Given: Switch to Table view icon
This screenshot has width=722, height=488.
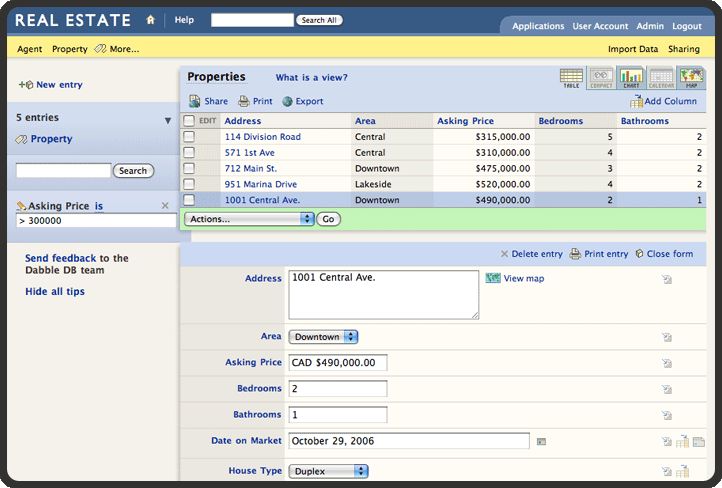Looking at the screenshot, I should point(571,77).
